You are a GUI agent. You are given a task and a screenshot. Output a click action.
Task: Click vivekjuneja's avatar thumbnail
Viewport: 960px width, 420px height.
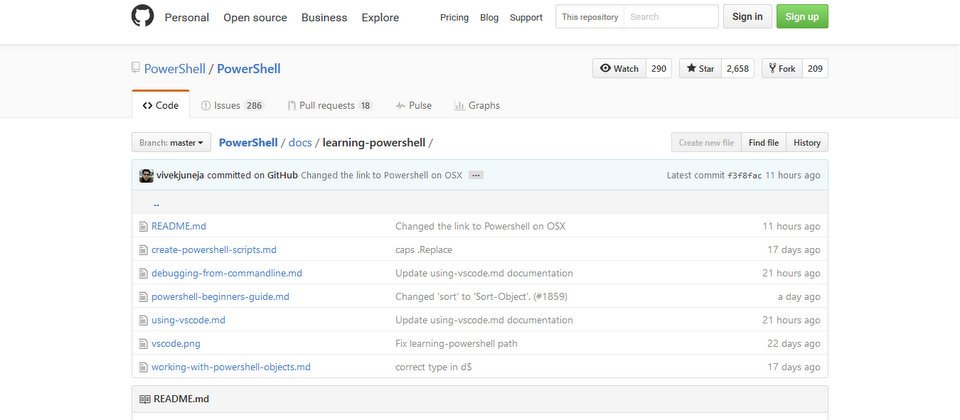point(146,176)
